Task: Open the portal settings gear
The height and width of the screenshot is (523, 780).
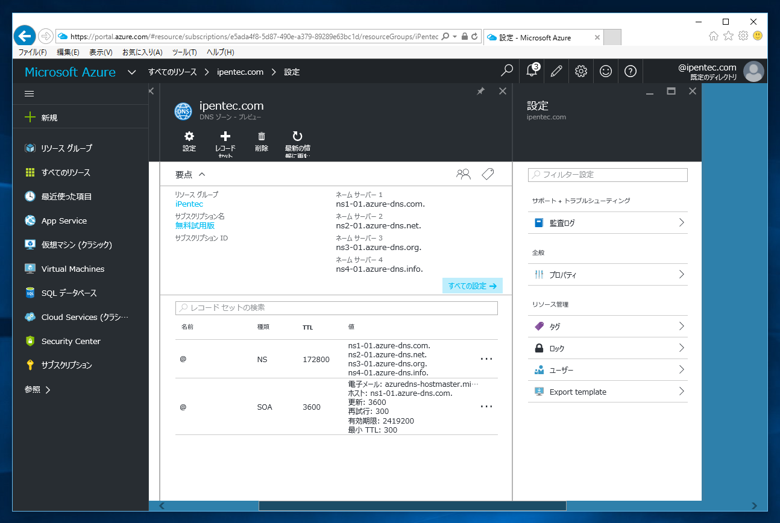Action: pos(581,72)
